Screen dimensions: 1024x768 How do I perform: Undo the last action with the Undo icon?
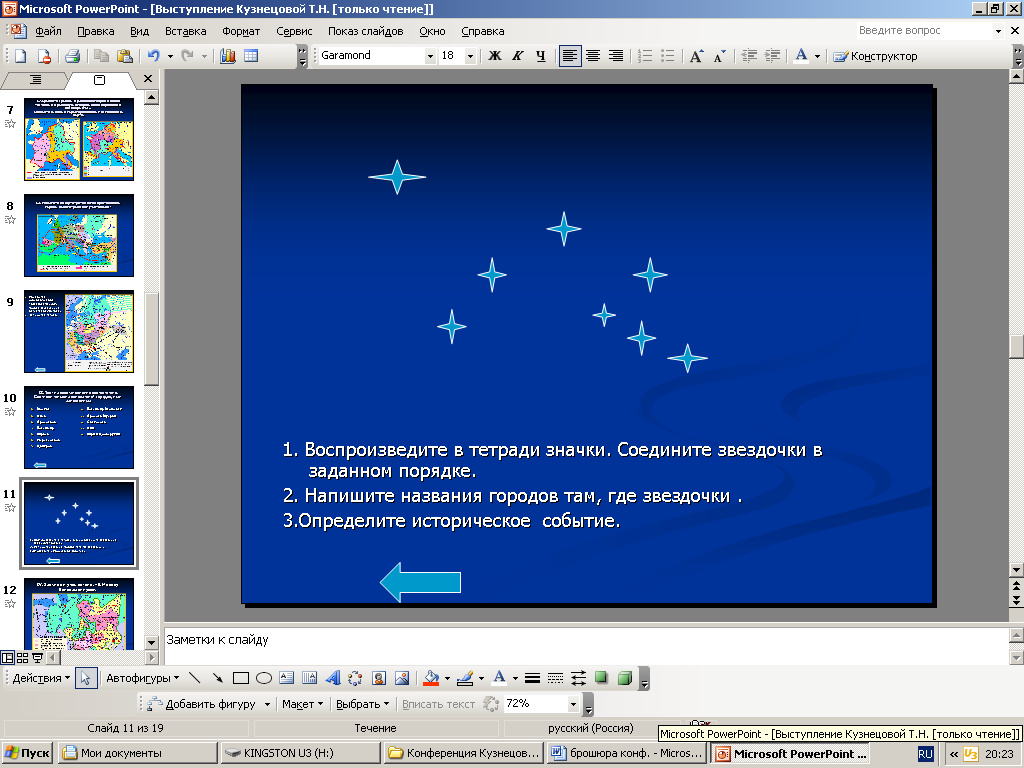153,56
